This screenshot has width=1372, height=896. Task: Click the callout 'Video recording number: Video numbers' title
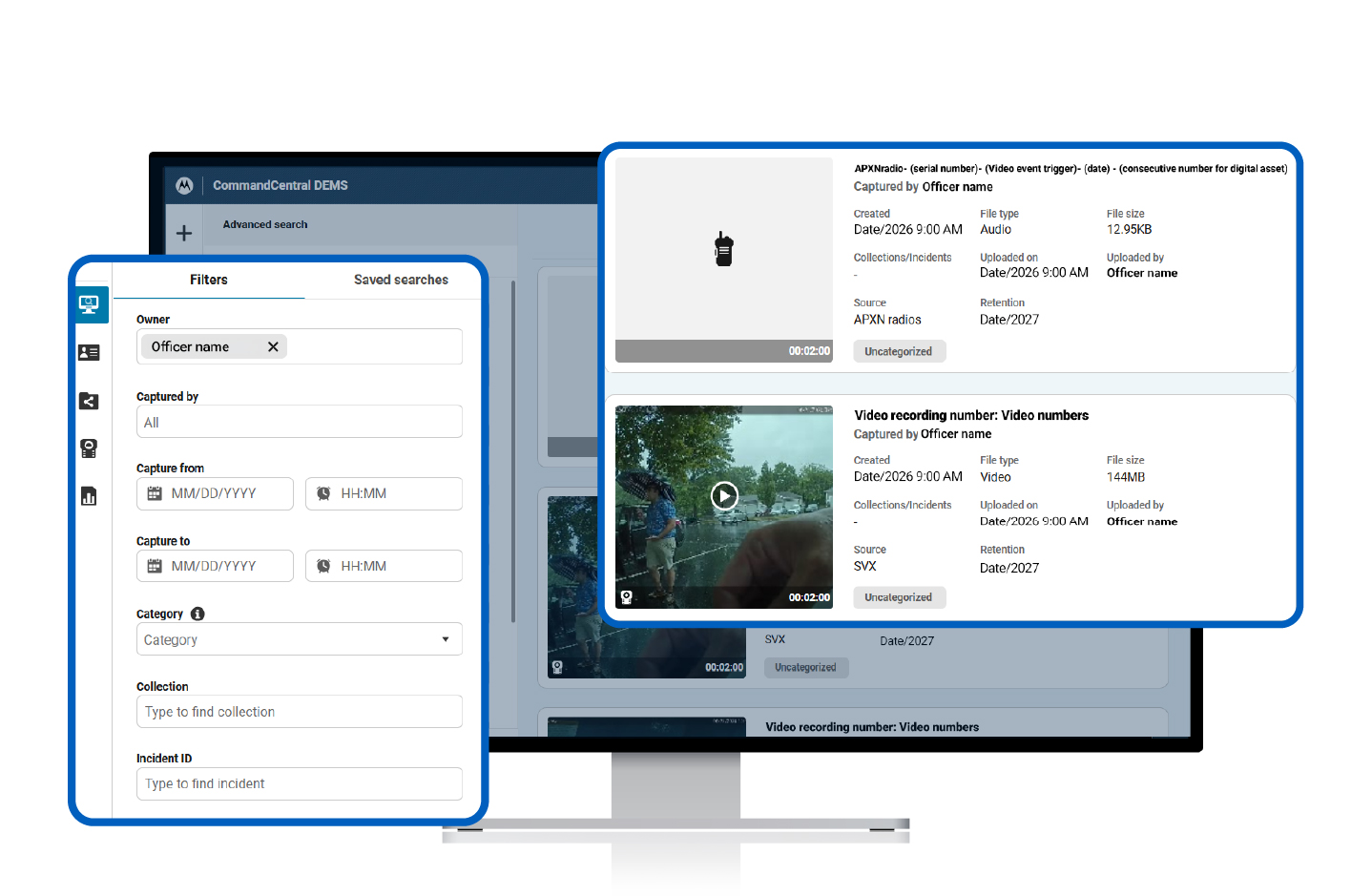pyautogui.click(x=971, y=415)
